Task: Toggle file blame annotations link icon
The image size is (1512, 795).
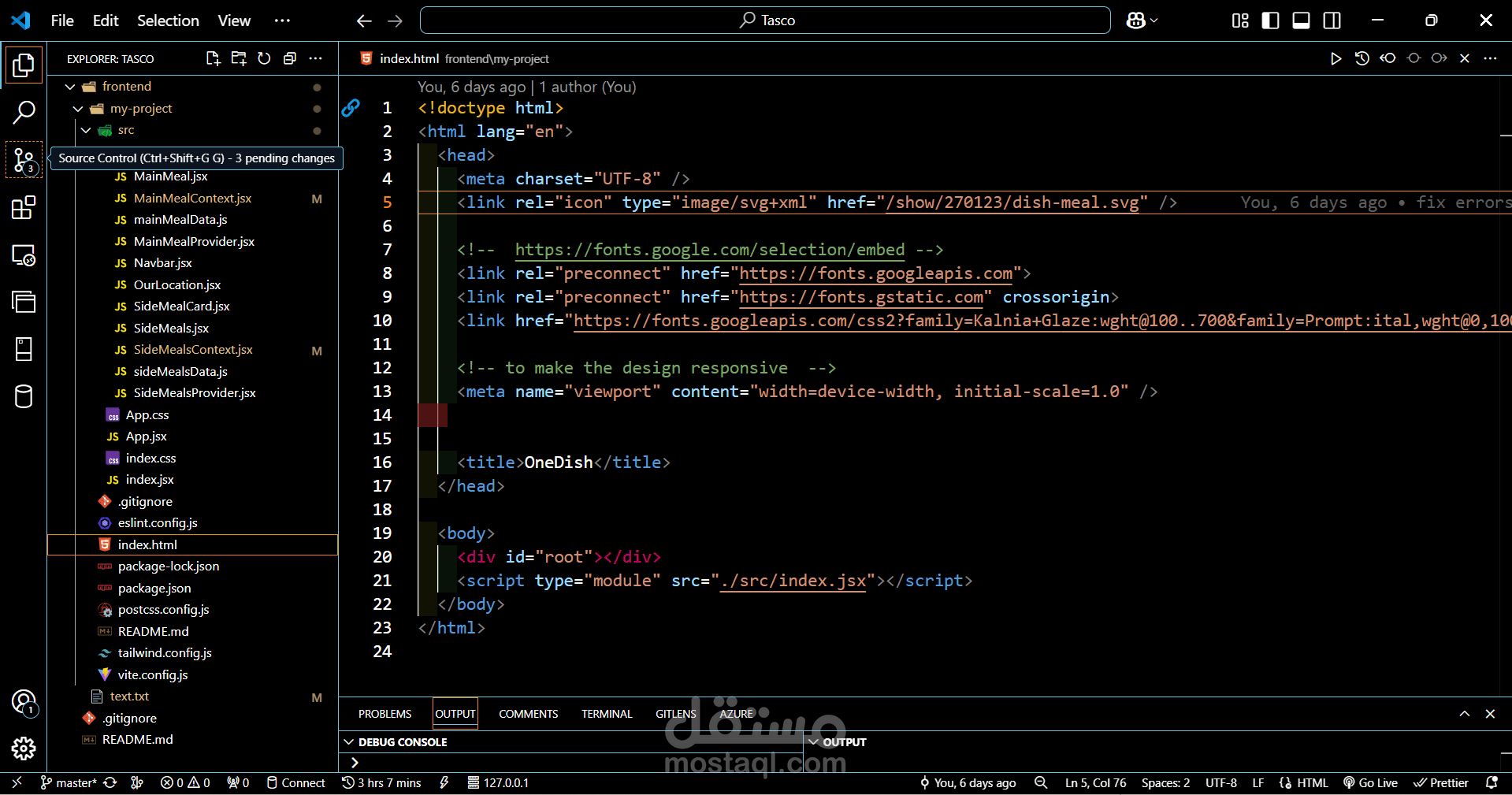Action: coord(351,108)
